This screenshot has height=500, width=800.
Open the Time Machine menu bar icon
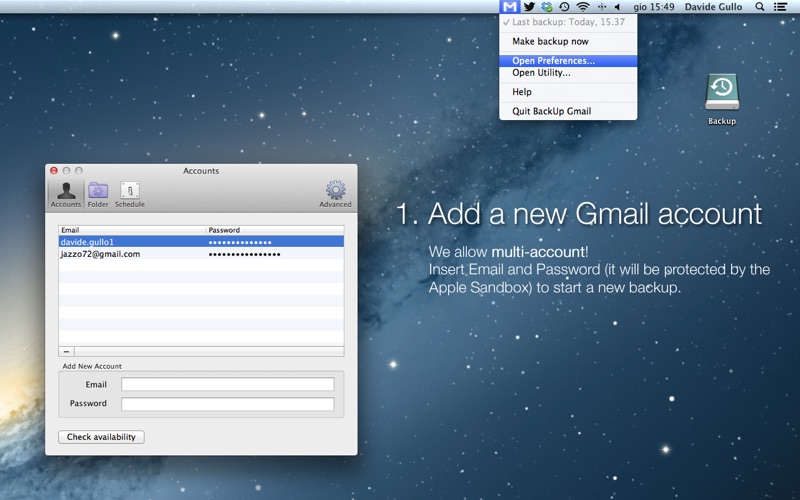[x=564, y=7]
